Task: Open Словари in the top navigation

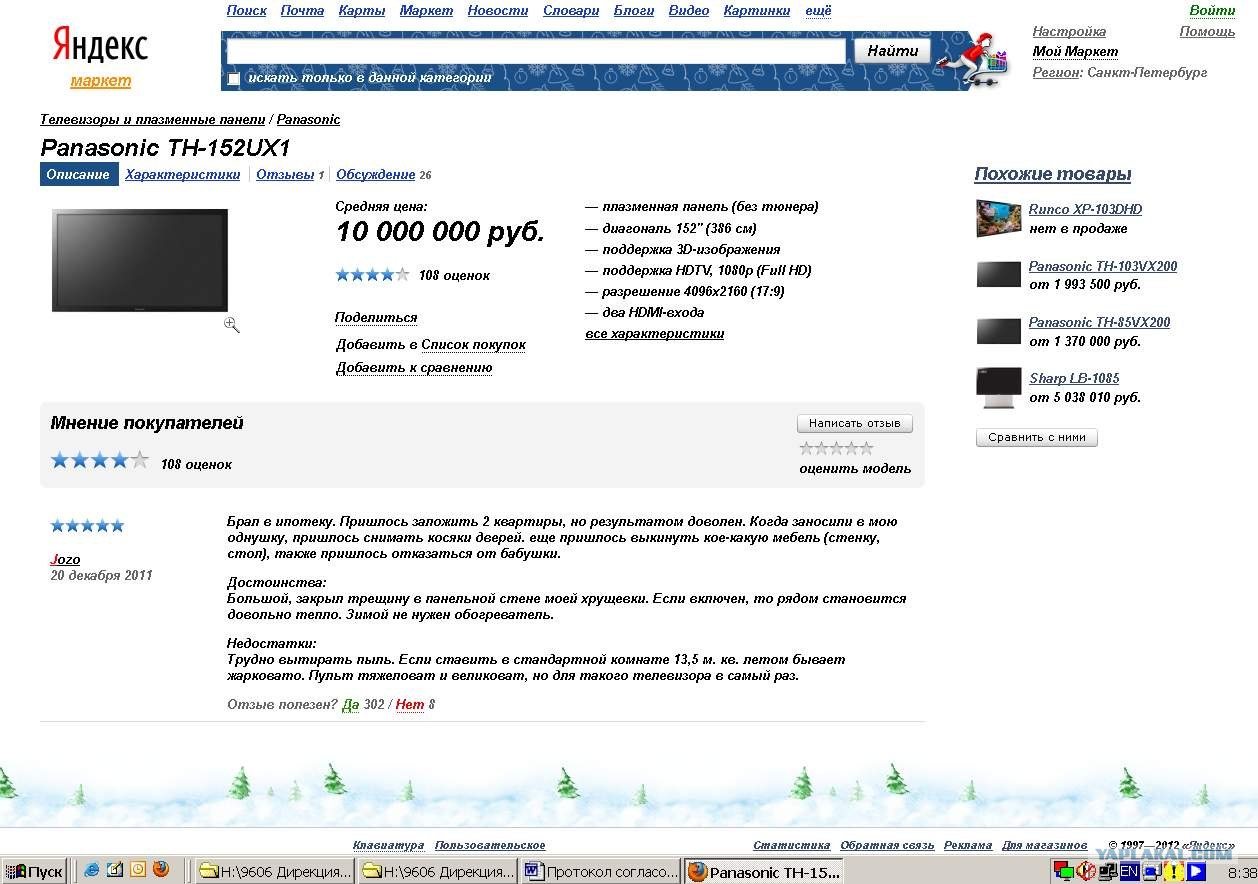Action: coord(571,10)
